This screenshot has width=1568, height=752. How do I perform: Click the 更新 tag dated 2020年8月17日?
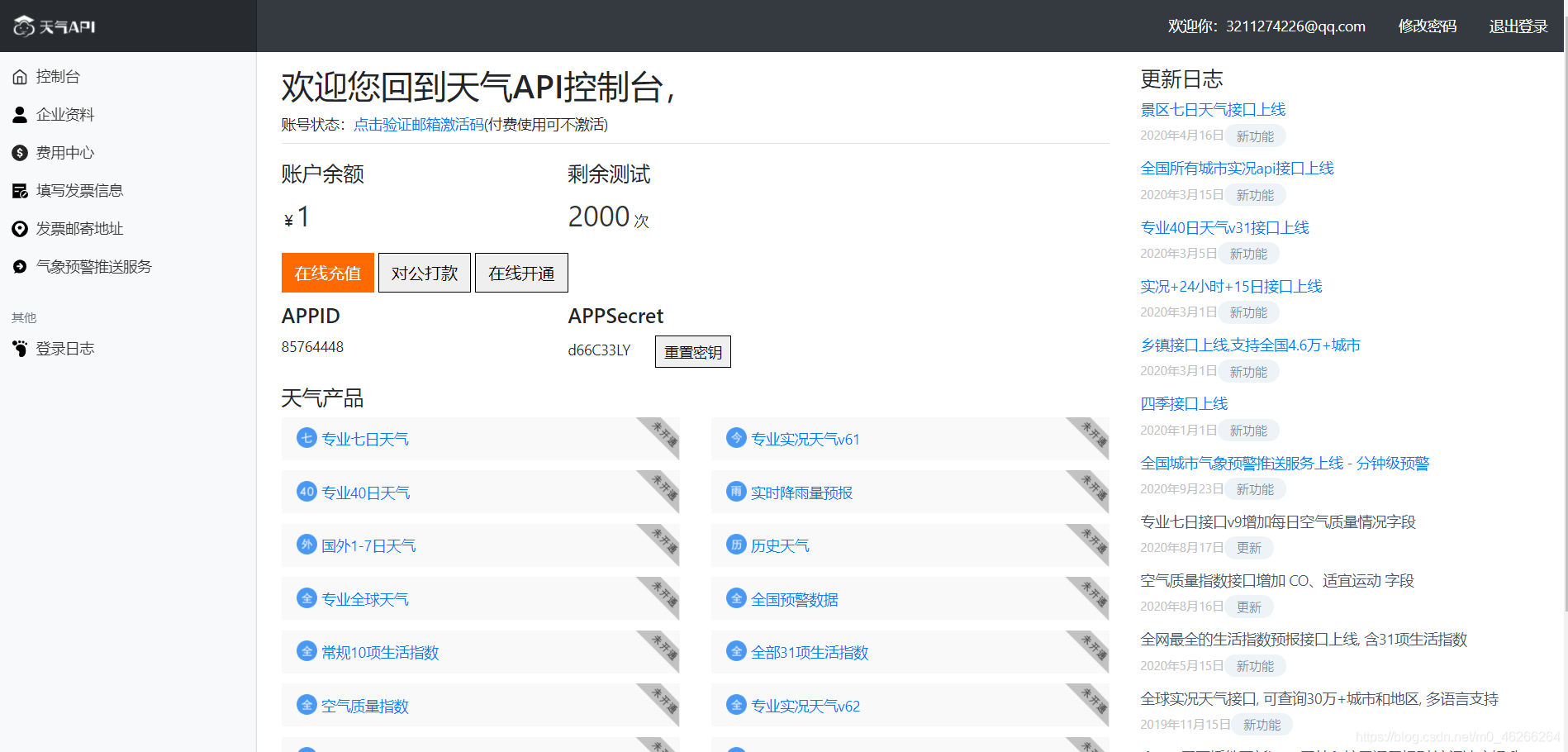click(x=1248, y=548)
